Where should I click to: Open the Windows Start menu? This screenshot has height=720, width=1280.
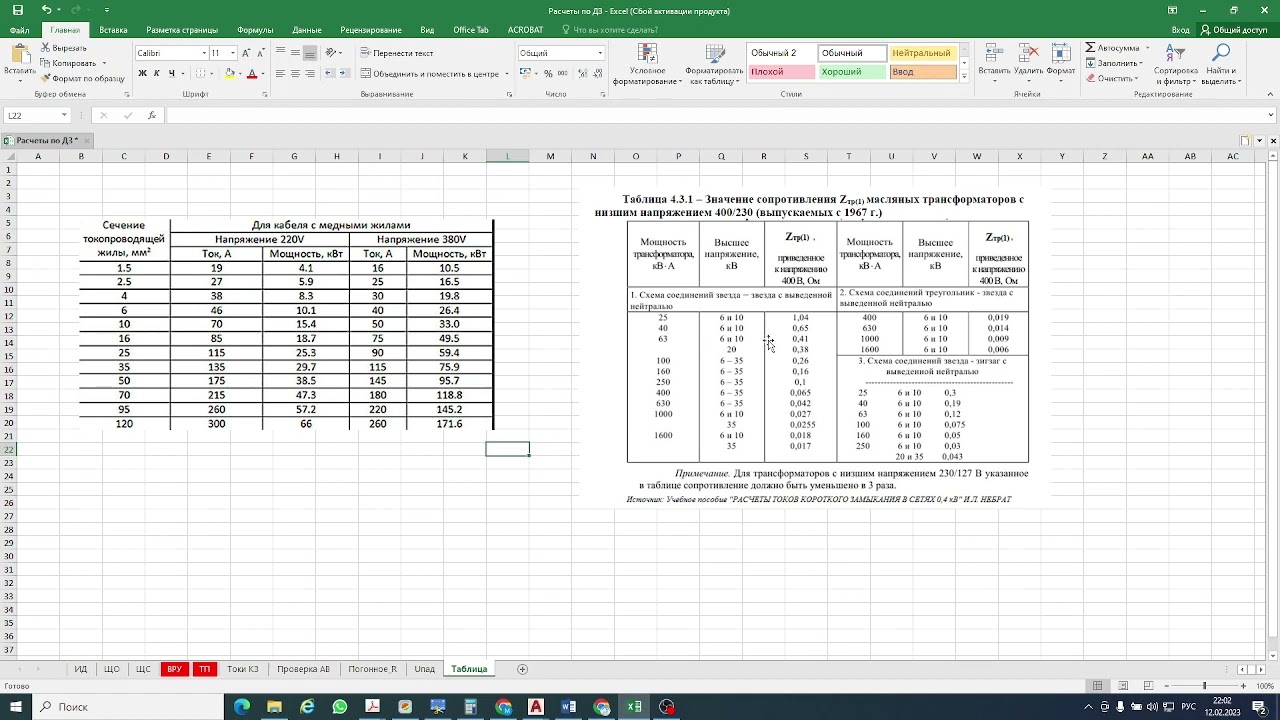pos(16,707)
